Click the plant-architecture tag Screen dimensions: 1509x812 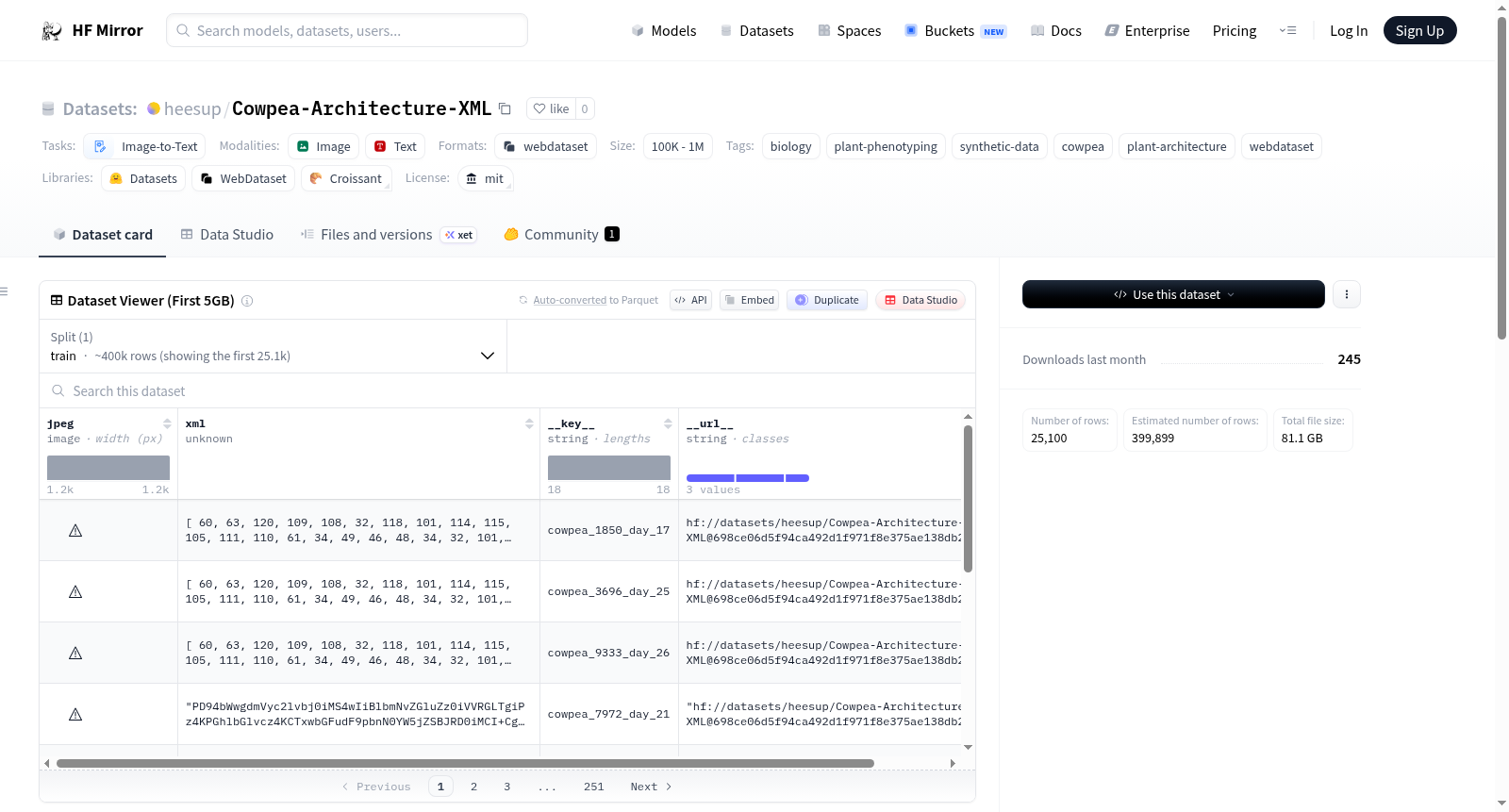1176,146
